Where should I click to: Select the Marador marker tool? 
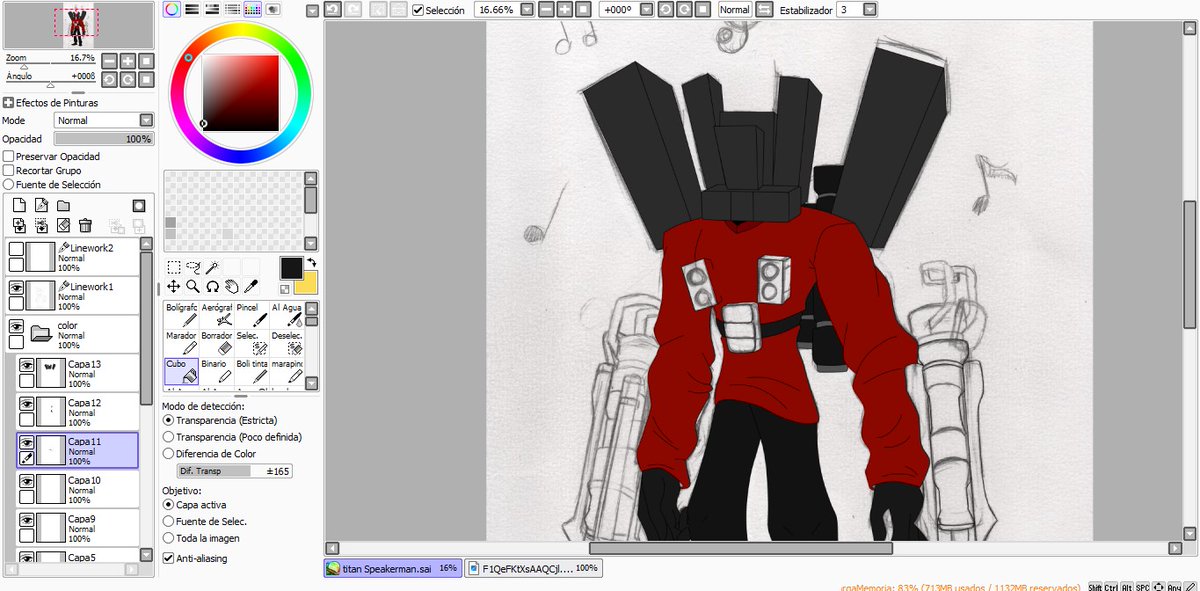181,343
